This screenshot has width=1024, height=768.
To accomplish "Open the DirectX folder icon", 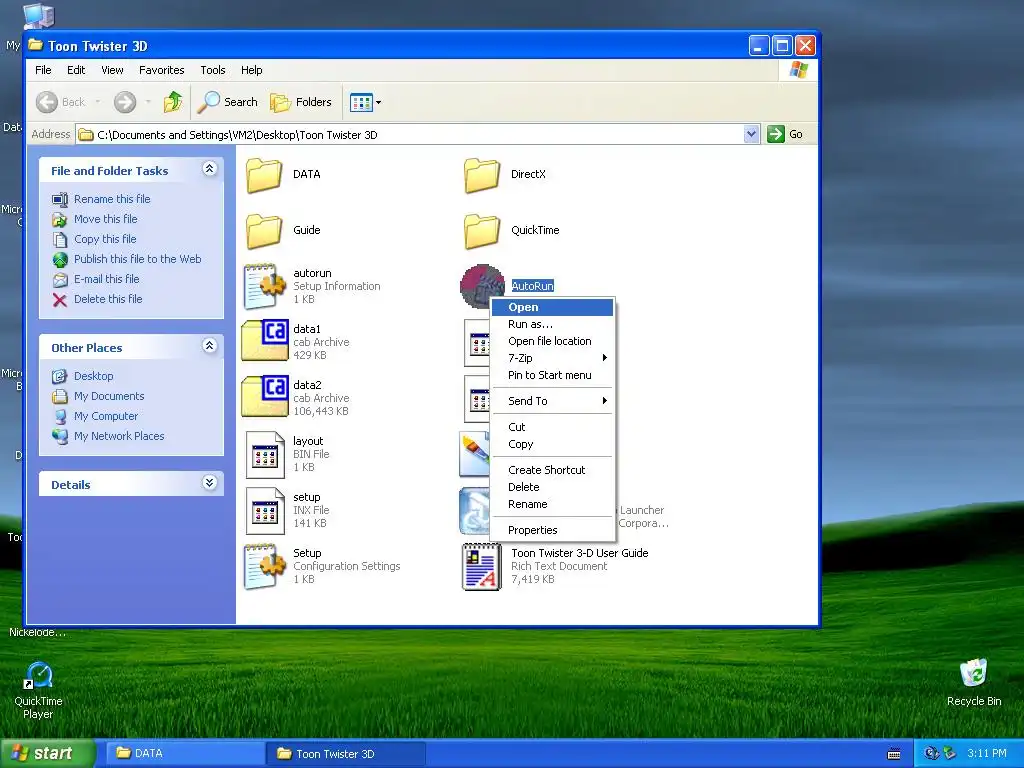I will 482,175.
